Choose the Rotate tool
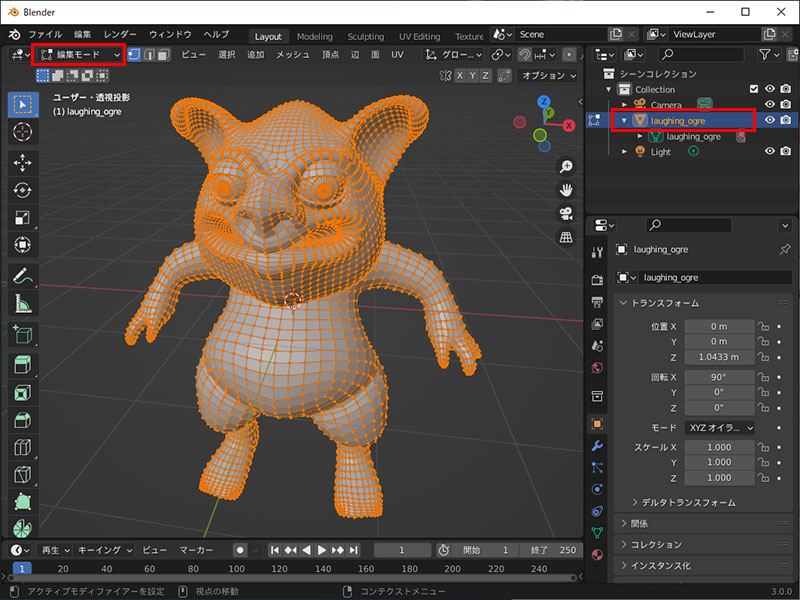This screenshot has width=800, height=600. point(22,190)
